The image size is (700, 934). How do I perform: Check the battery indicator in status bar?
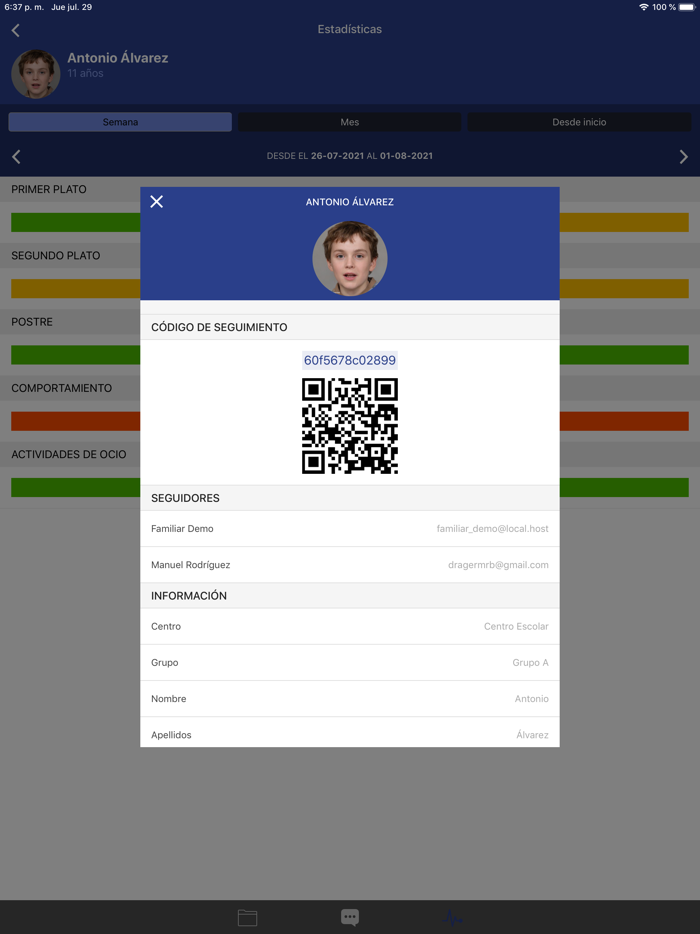point(686,7)
